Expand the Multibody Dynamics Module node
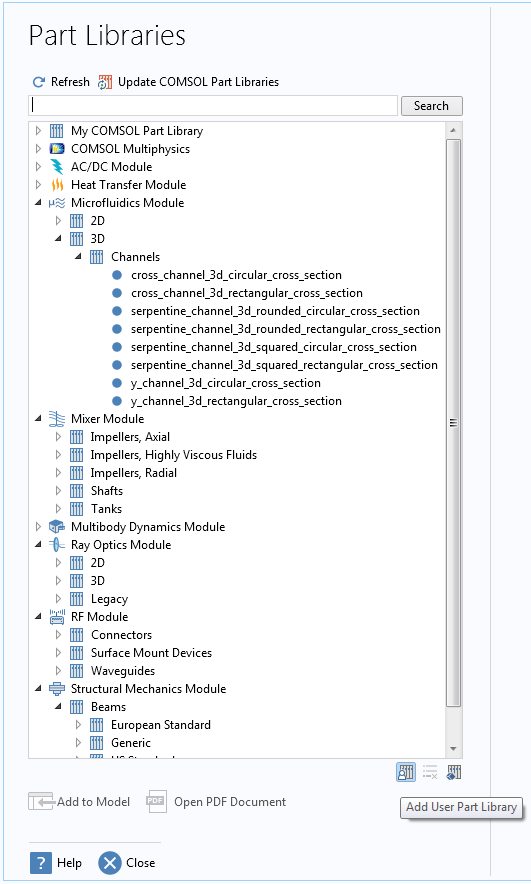 tap(38, 527)
